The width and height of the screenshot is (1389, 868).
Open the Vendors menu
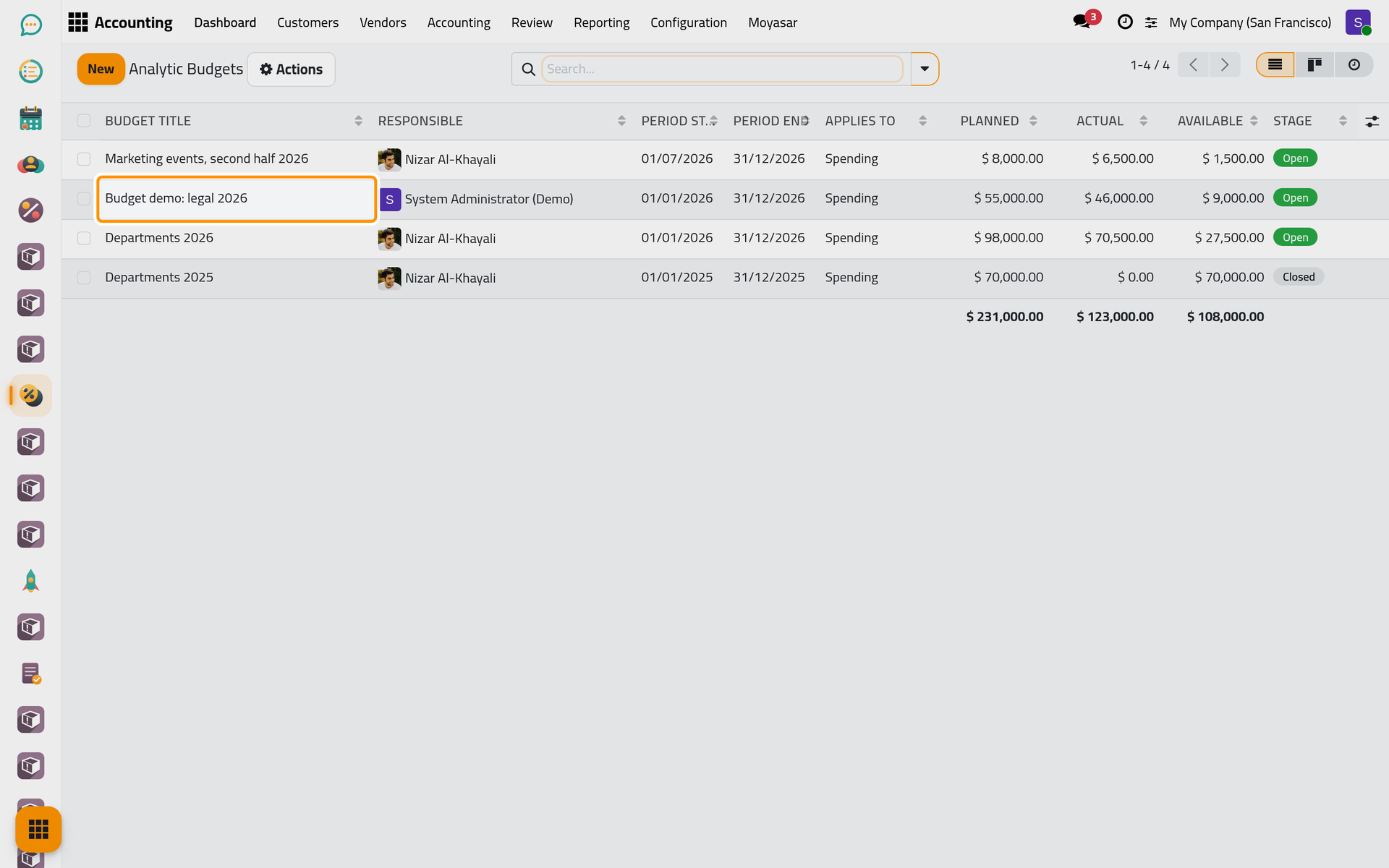383,22
